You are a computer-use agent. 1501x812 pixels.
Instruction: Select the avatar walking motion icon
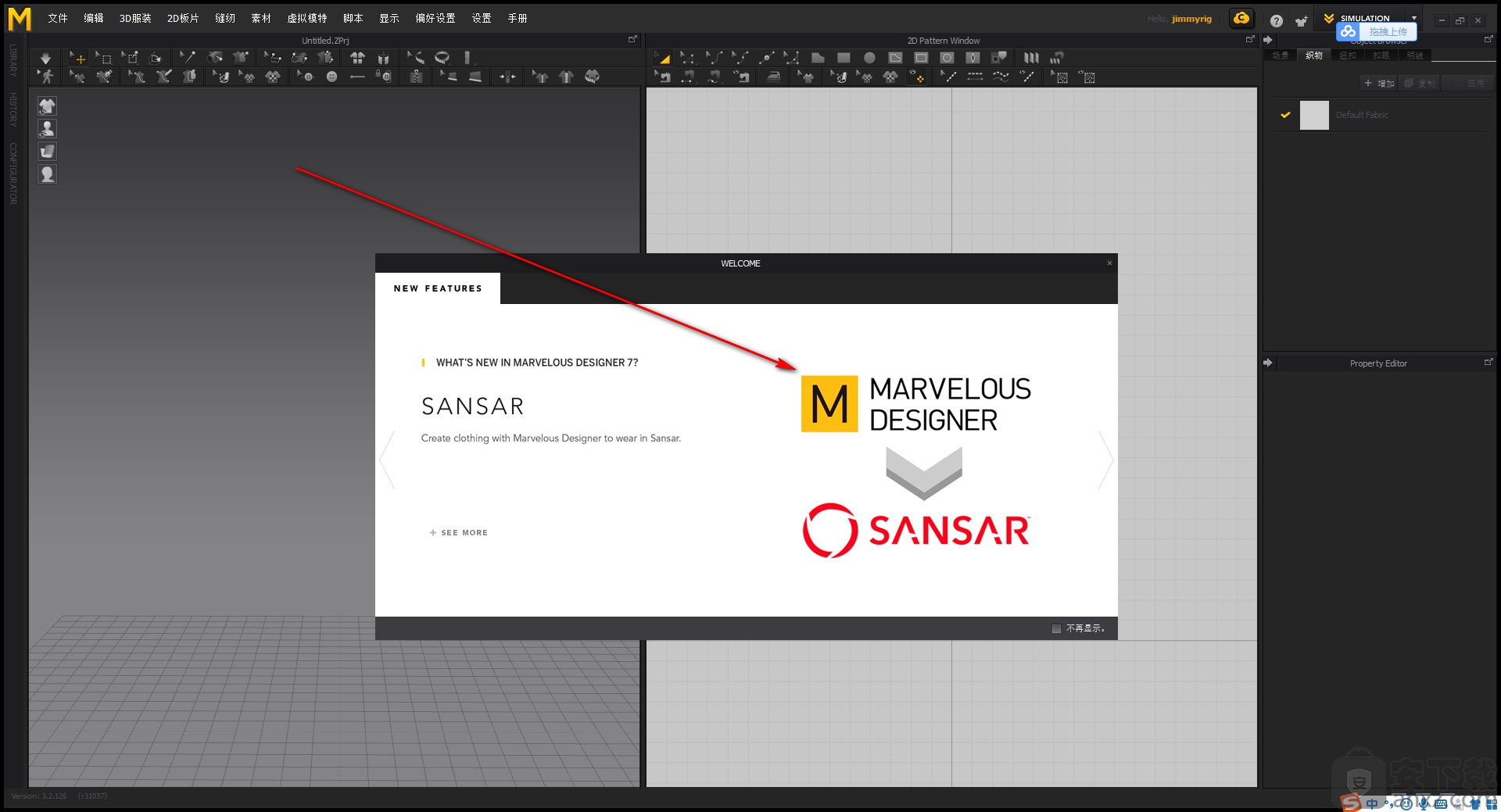46,77
